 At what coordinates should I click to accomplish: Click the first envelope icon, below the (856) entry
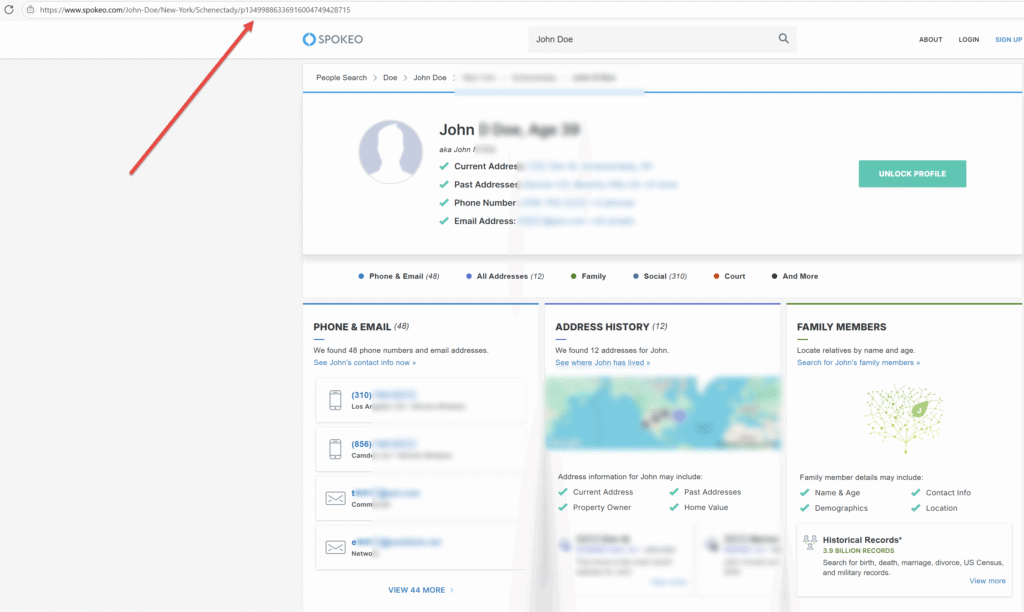335,498
